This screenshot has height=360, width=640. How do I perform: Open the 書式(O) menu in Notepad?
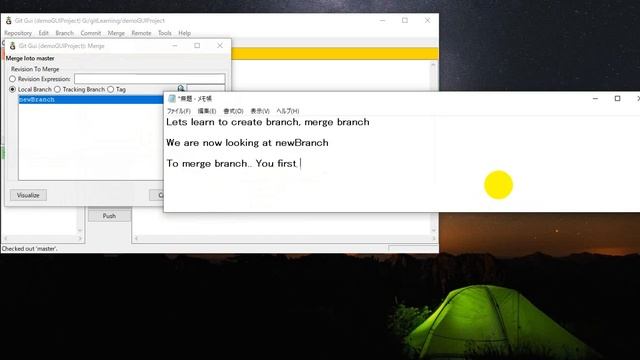coord(233,111)
